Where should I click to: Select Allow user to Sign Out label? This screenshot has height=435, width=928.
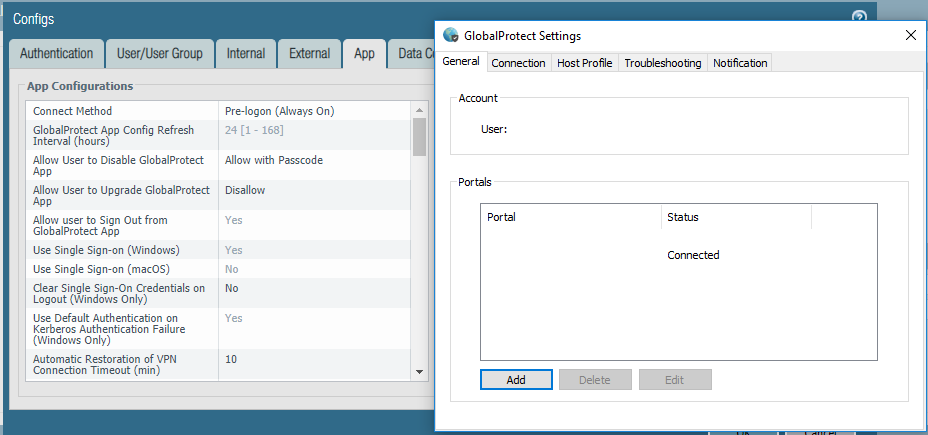click(100, 226)
